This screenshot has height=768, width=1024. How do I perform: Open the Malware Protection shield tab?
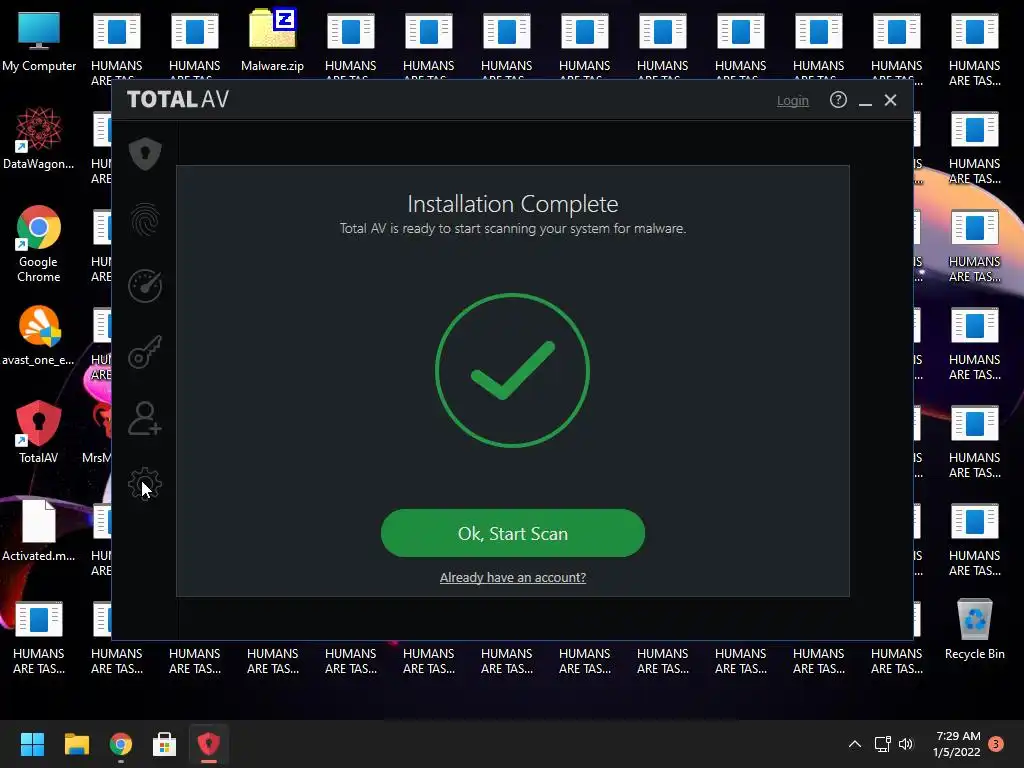click(x=145, y=153)
